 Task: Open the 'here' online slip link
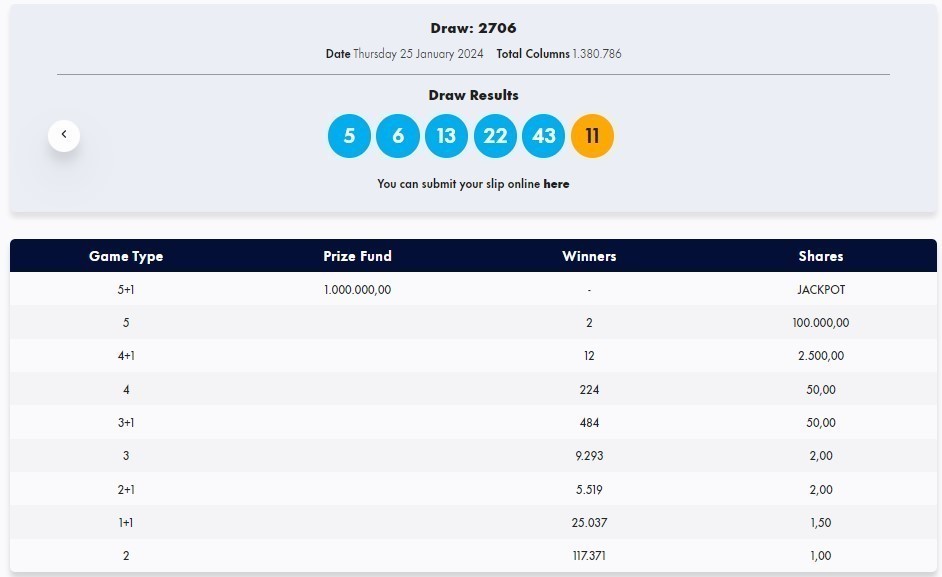point(556,184)
